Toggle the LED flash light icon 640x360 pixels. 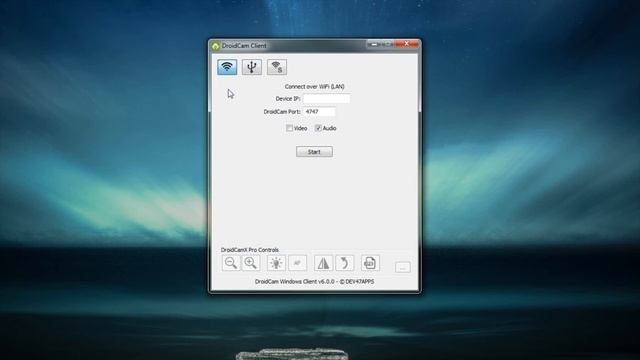tap(276, 263)
